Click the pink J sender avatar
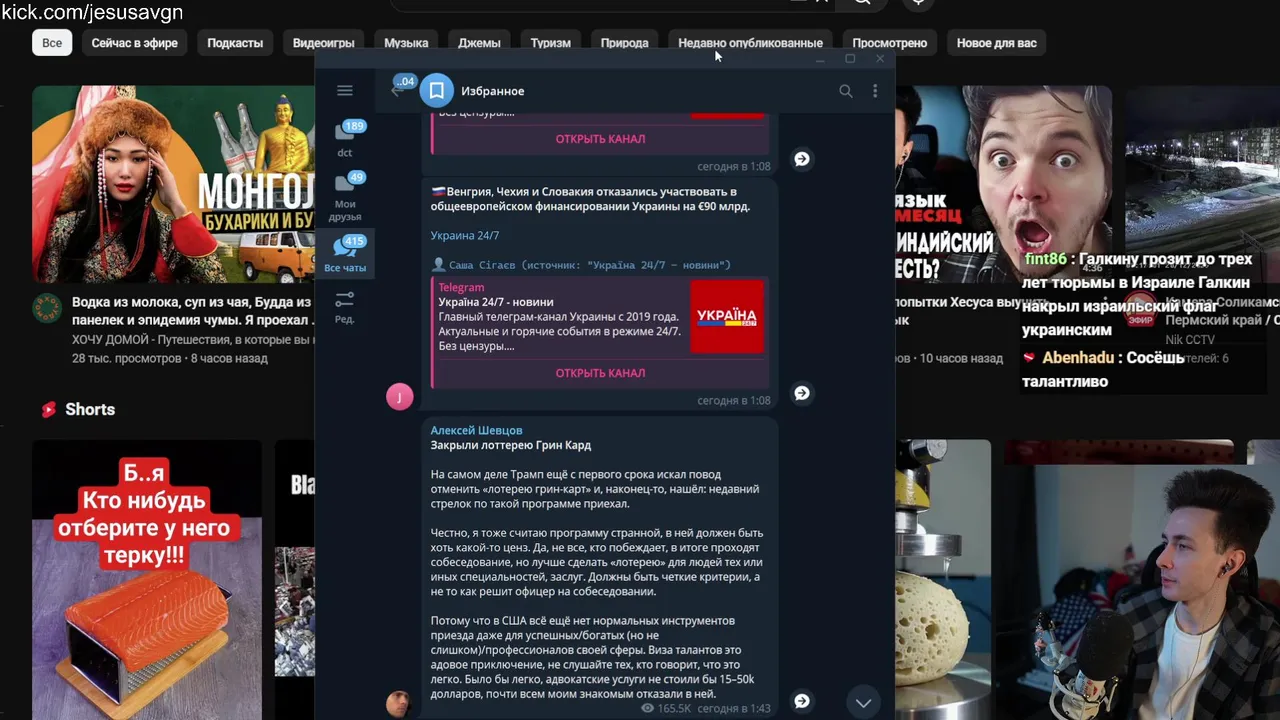This screenshot has width=1280, height=720. point(399,397)
